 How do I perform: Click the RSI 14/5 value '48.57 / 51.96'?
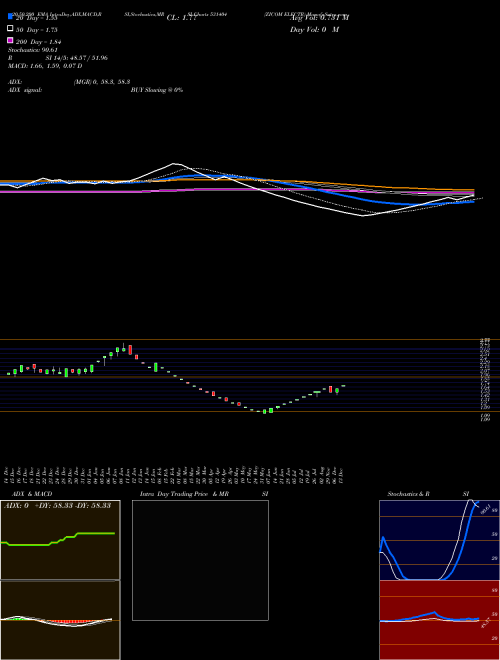pos(87,58)
